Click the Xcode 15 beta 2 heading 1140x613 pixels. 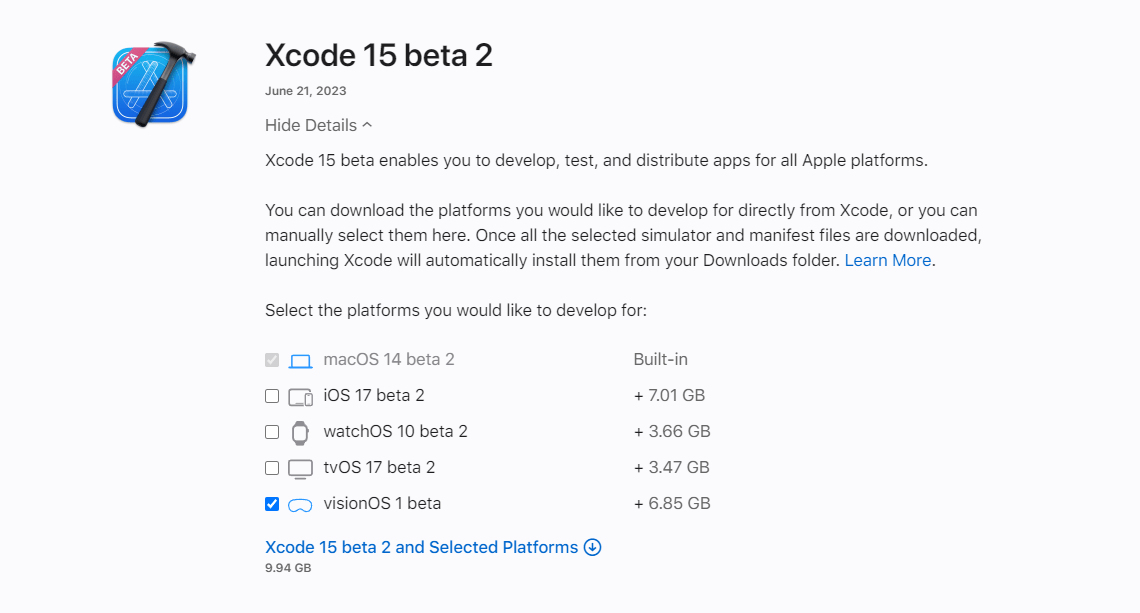[379, 55]
